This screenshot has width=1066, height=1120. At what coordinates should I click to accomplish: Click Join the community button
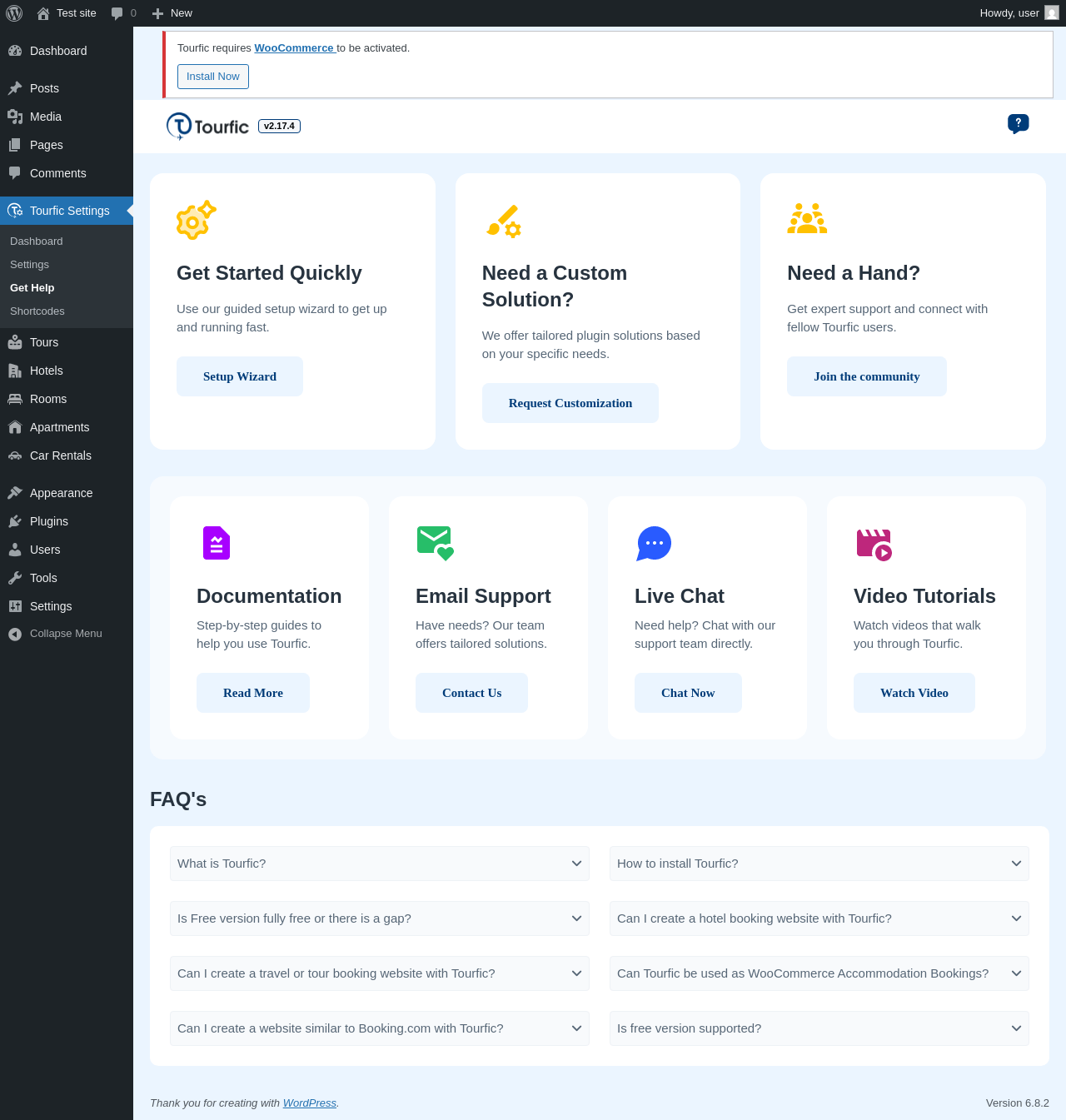point(867,376)
